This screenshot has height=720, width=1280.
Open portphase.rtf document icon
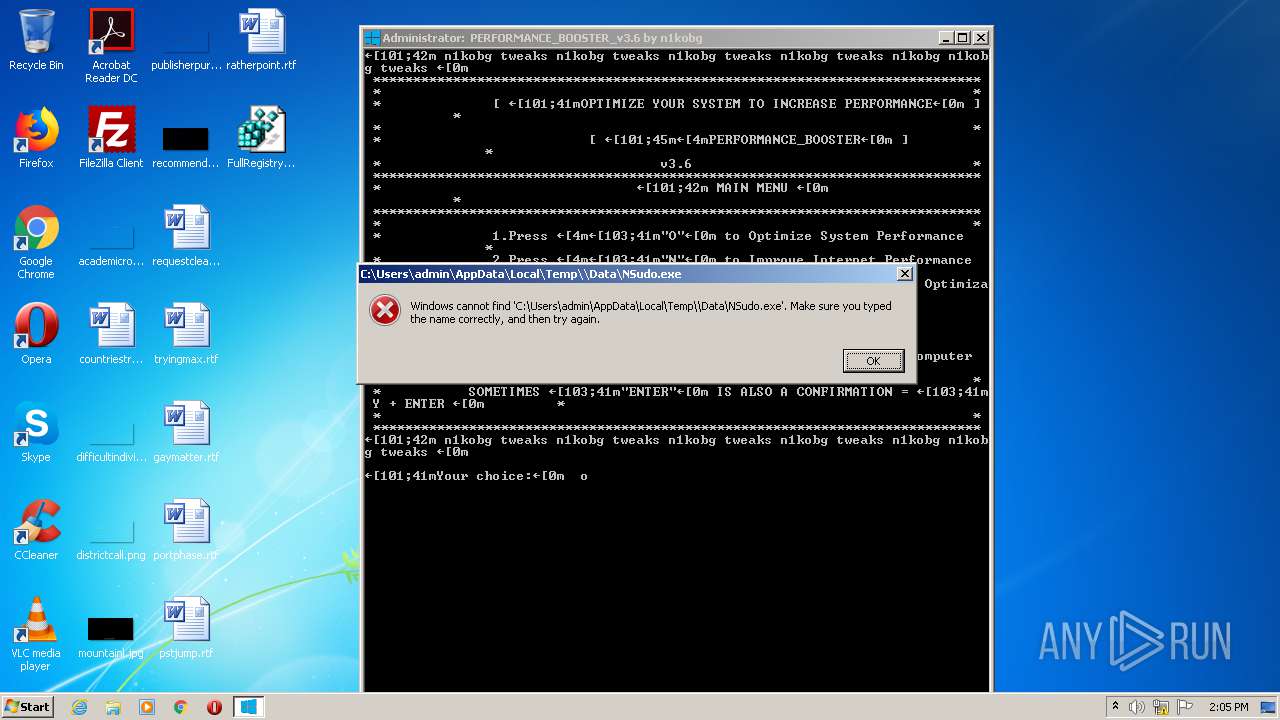tap(186, 530)
